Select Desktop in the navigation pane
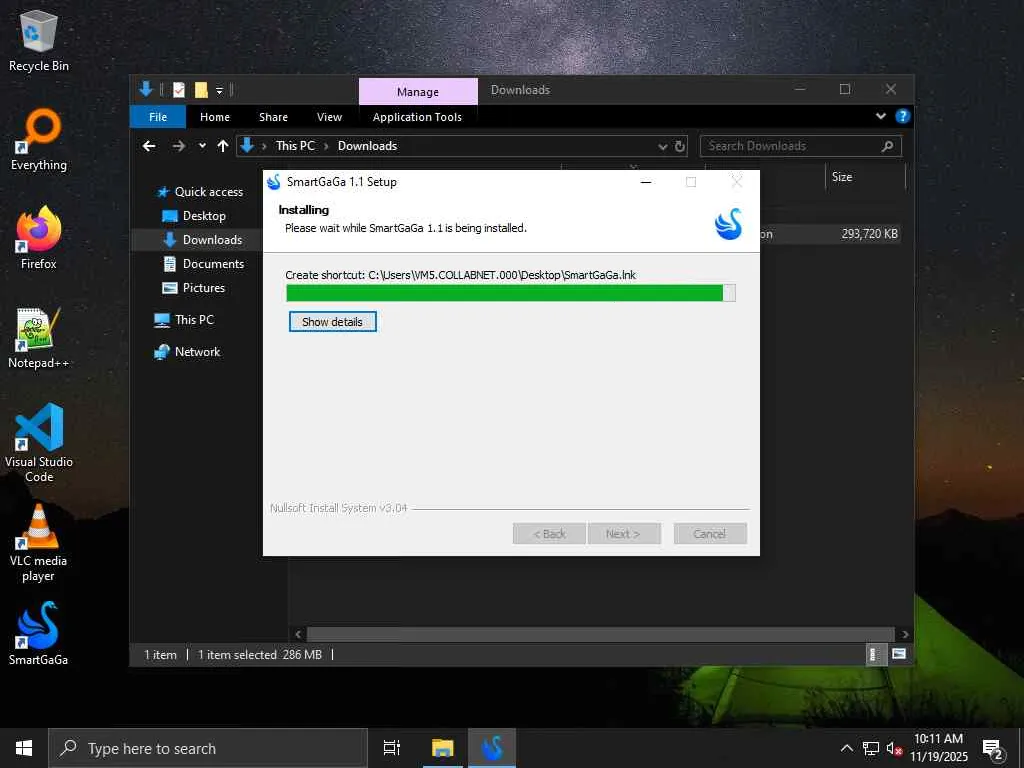The width and height of the screenshot is (1024, 768). click(194, 216)
